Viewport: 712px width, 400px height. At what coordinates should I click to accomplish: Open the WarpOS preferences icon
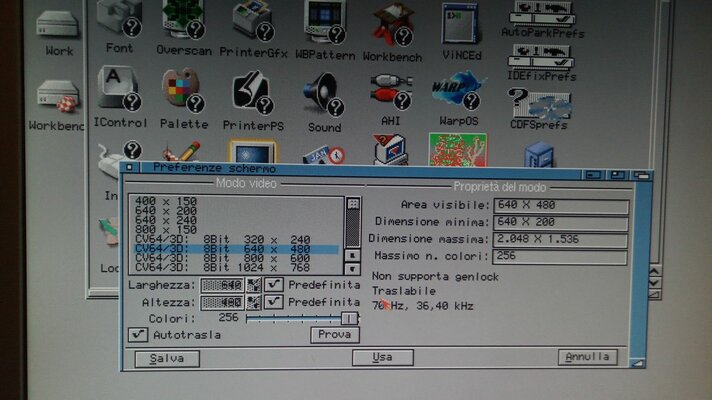[457, 91]
